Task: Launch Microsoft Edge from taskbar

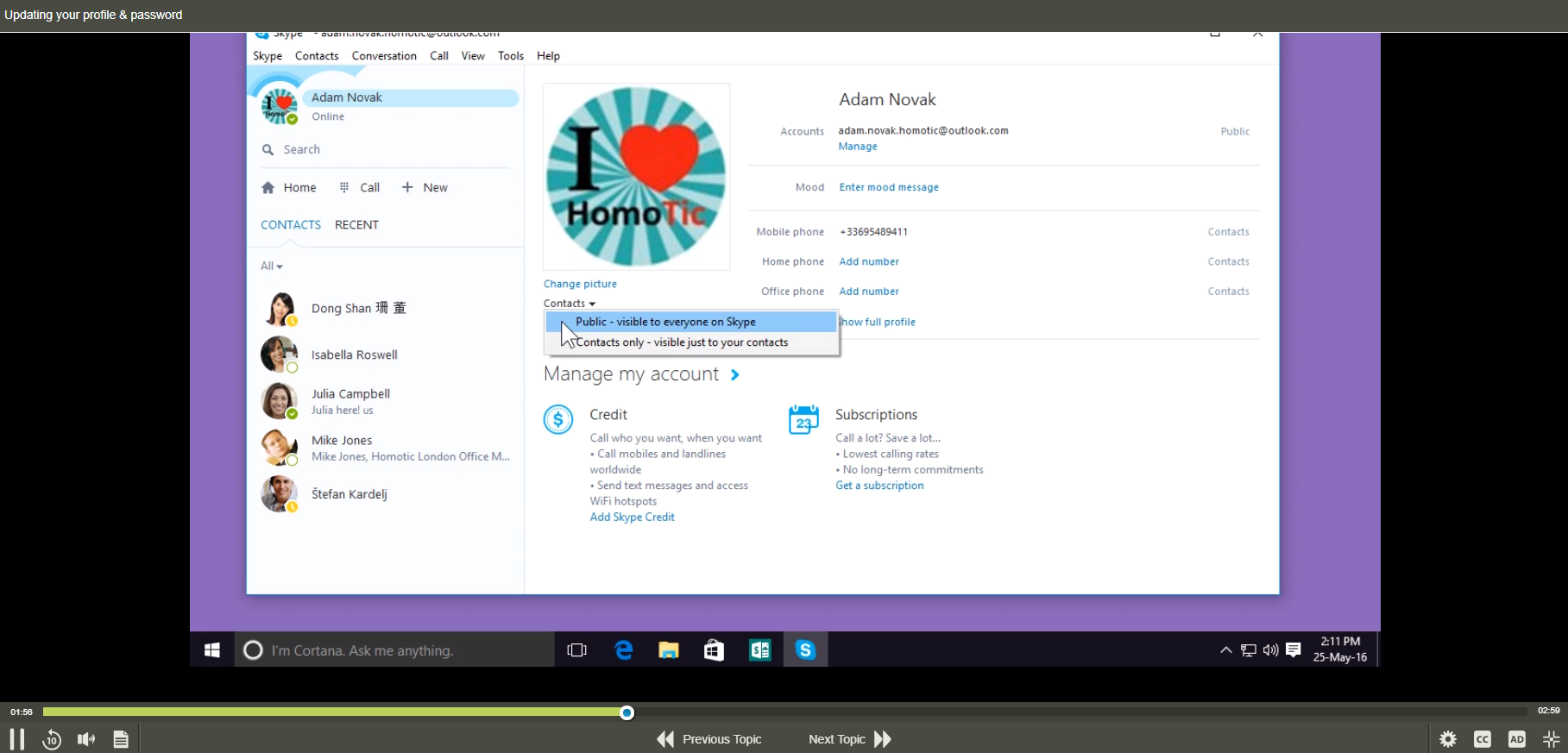Action: (623, 650)
